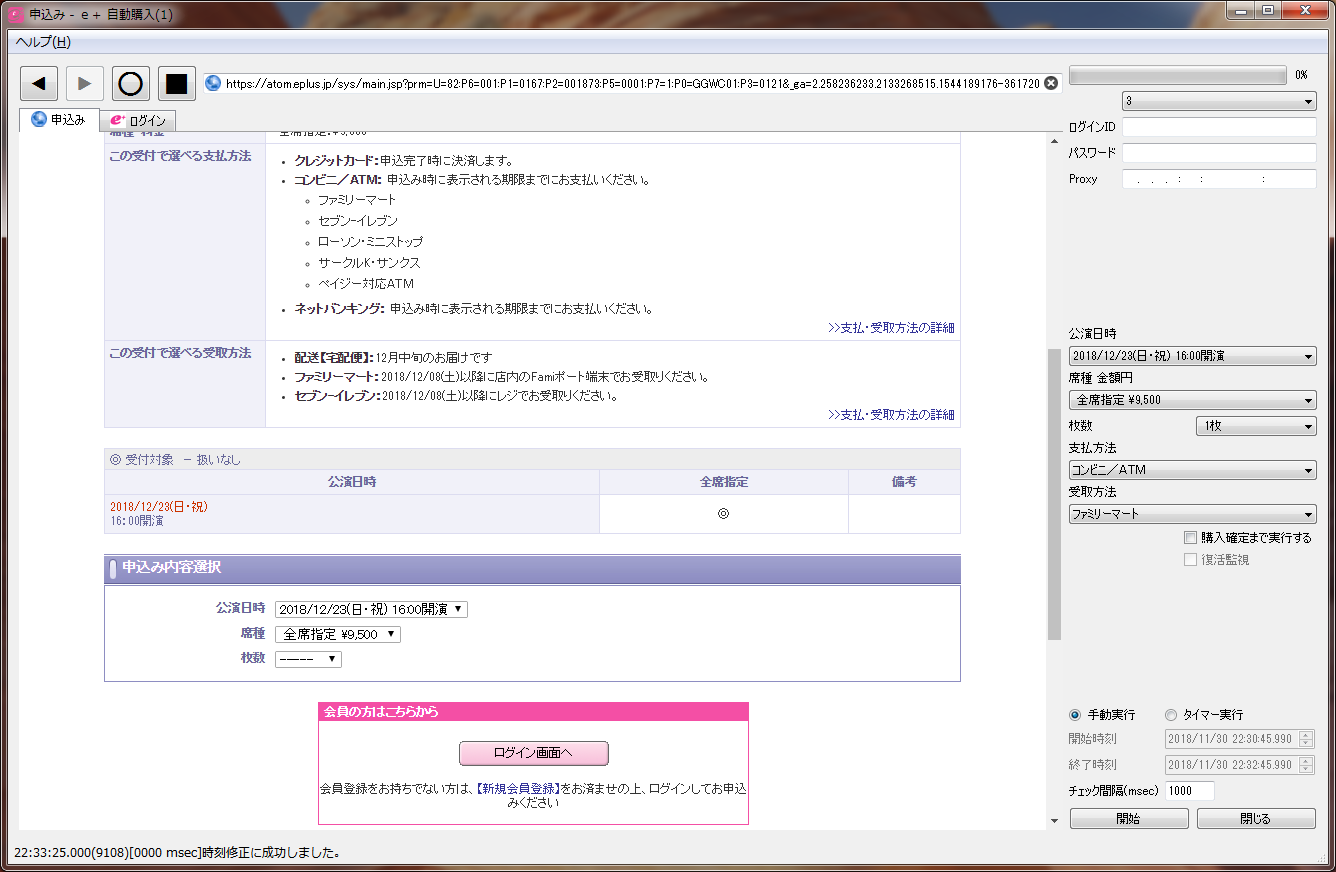Go back with the left arrow button
The width and height of the screenshot is (1336, 872).
tap(39, 84)
